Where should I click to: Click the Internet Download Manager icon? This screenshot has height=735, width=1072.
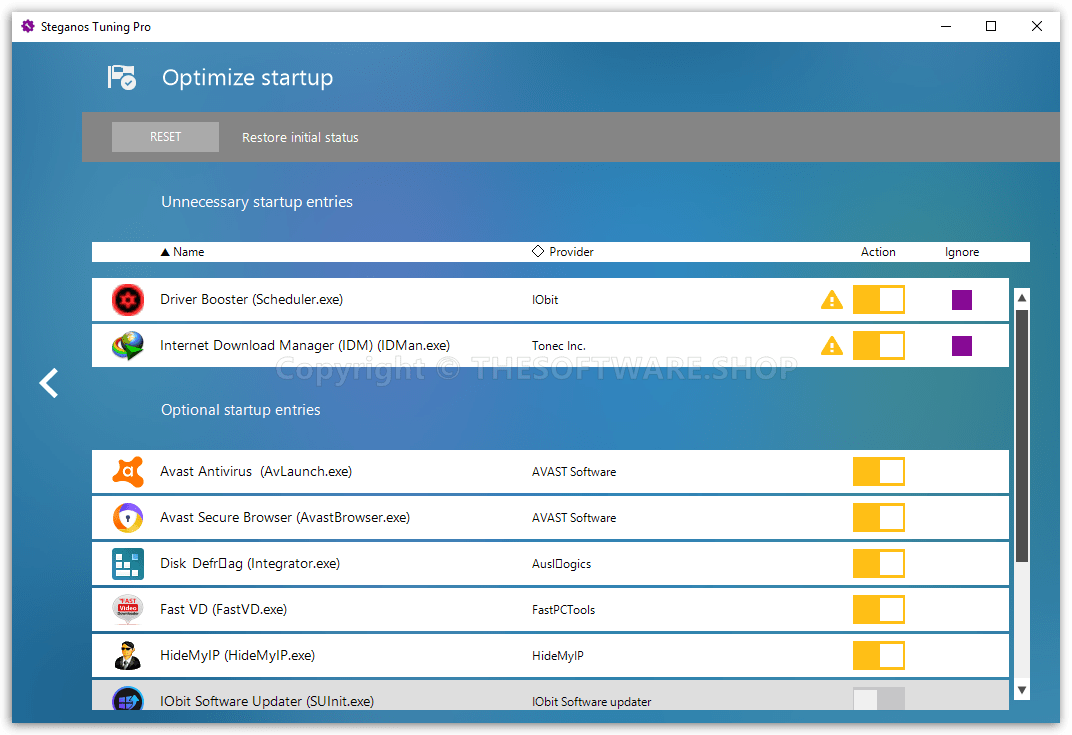[x=127, y=346]
